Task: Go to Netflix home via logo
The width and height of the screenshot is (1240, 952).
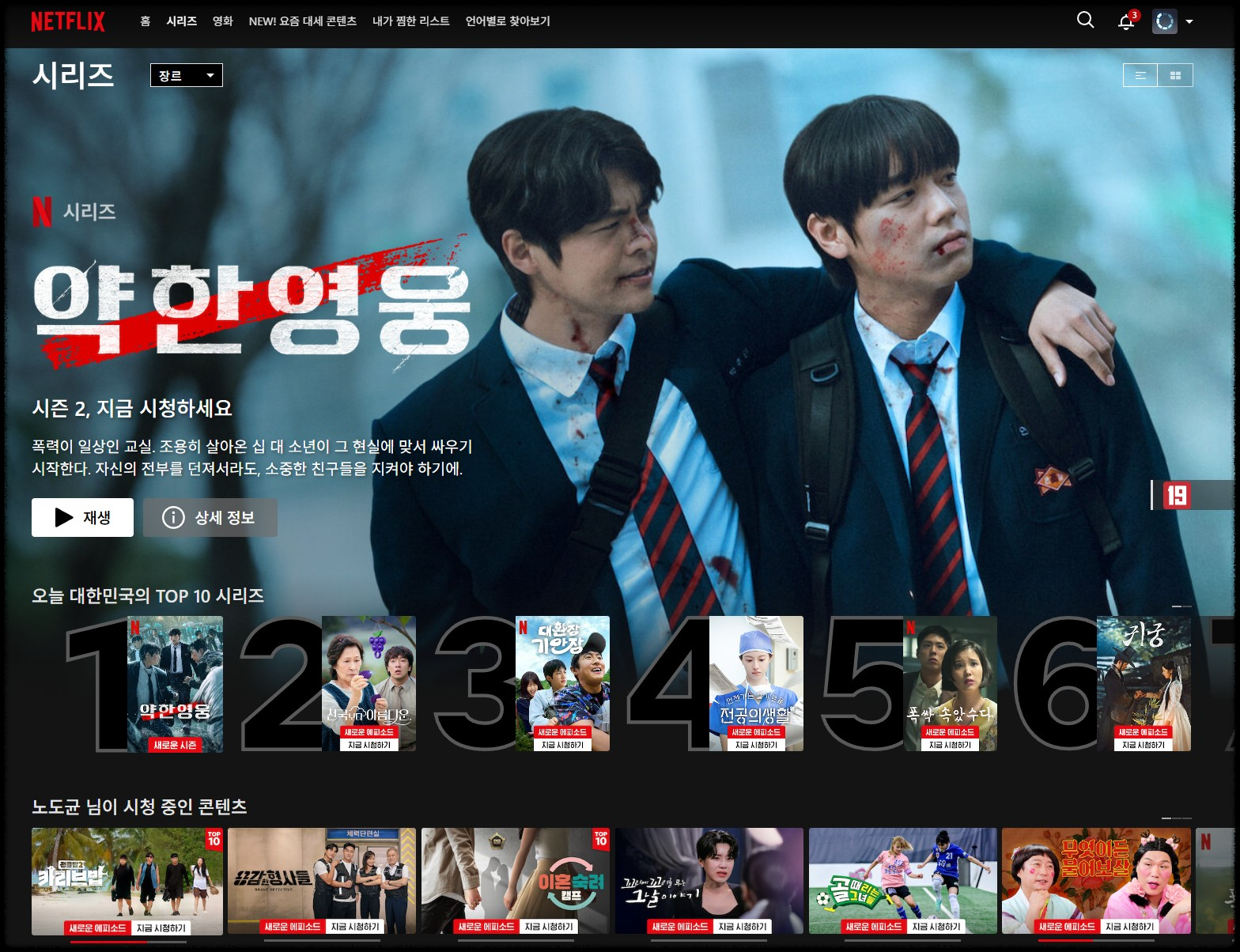Action: [68, 21]
